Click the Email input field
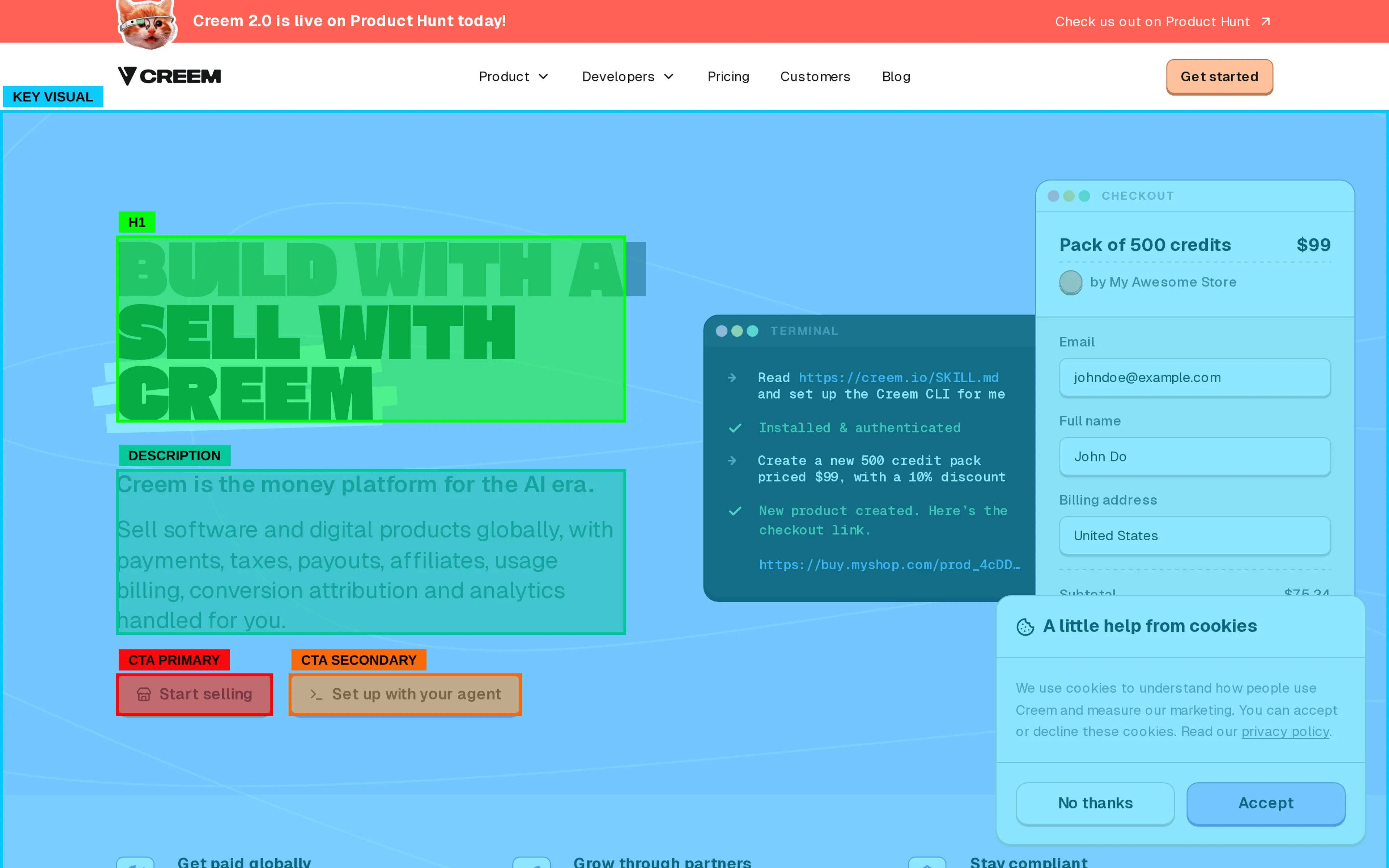1389x868 pixels. (1195, 378)
